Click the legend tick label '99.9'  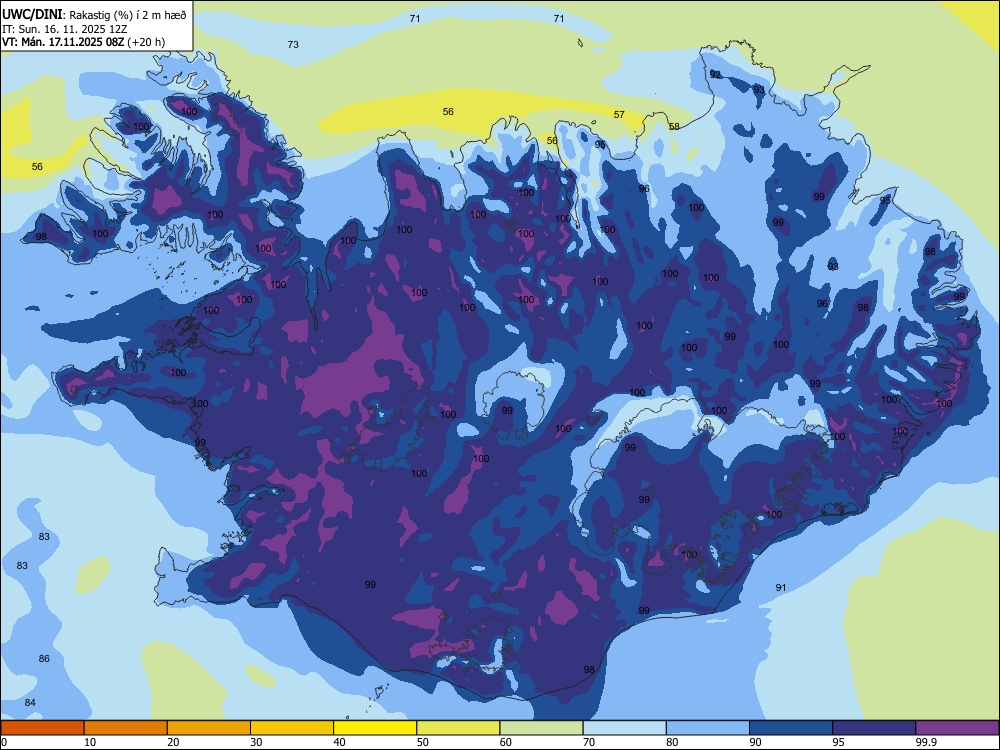click(925, 742)
